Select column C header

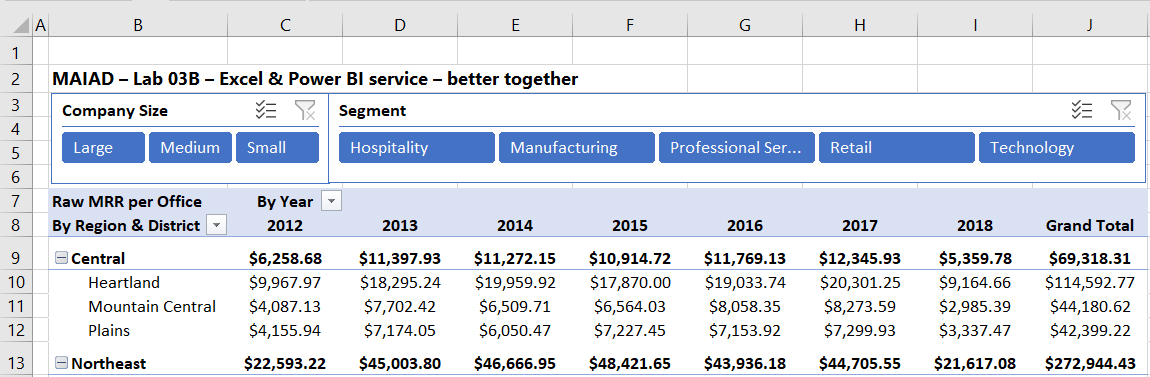[x=285, y=25]
